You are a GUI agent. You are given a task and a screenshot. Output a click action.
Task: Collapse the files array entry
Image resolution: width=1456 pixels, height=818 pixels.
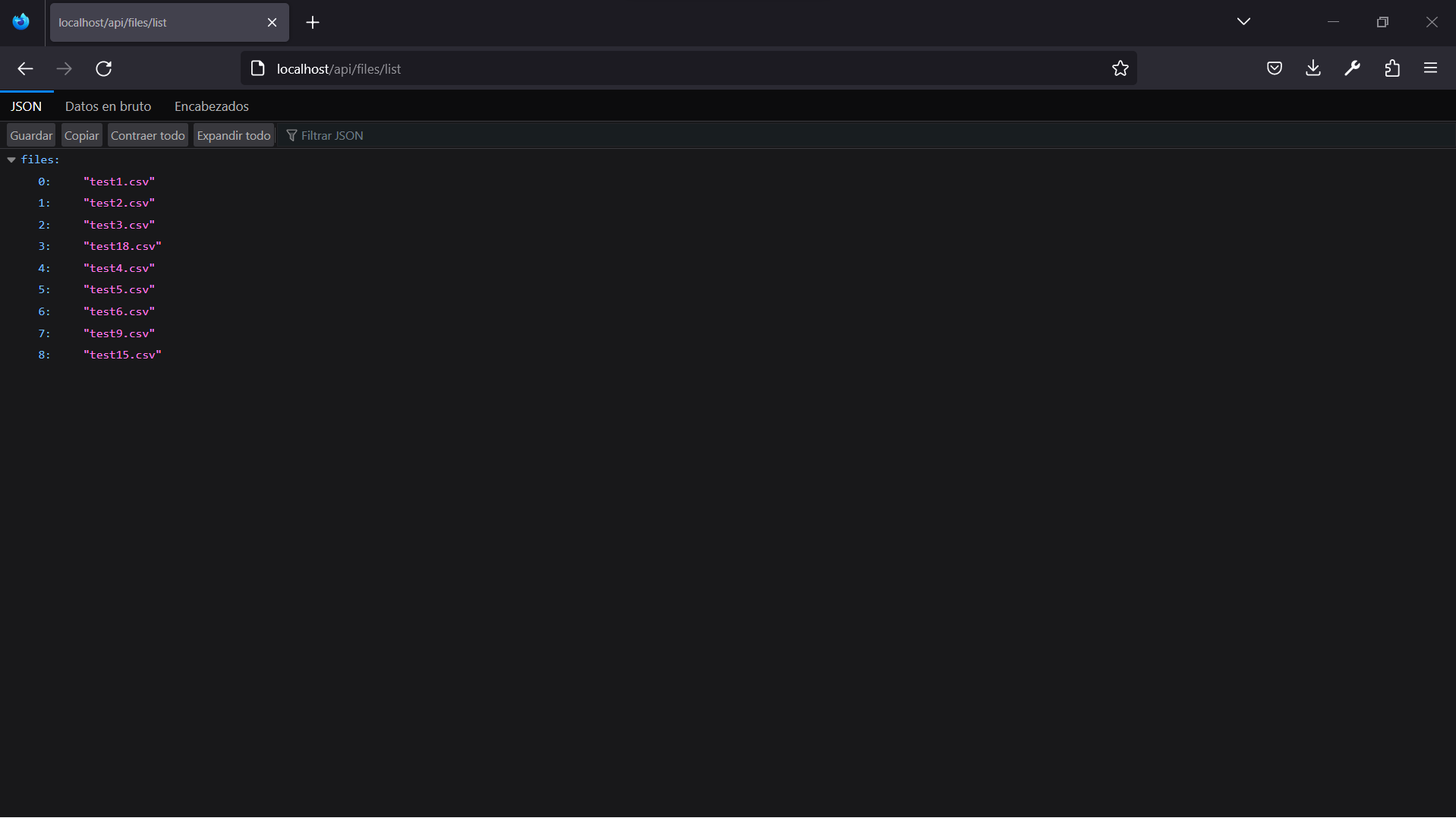[11, 159]
